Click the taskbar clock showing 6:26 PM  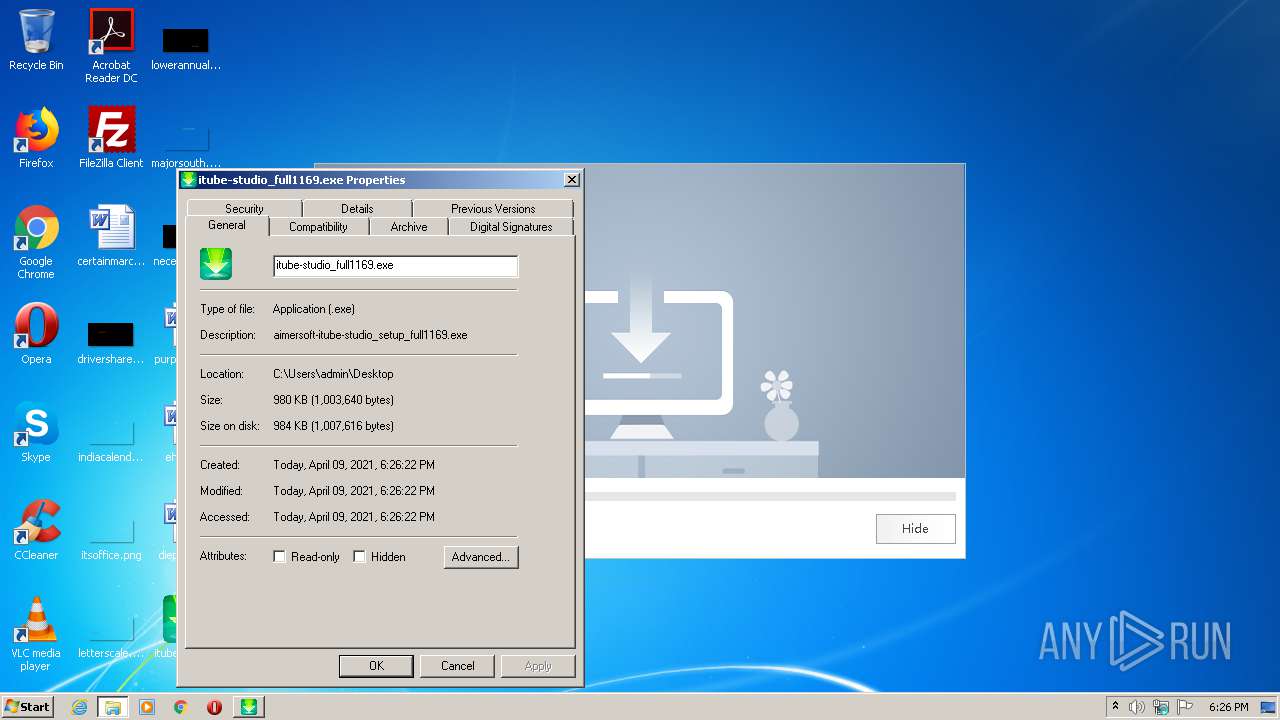pos(1228,707)
